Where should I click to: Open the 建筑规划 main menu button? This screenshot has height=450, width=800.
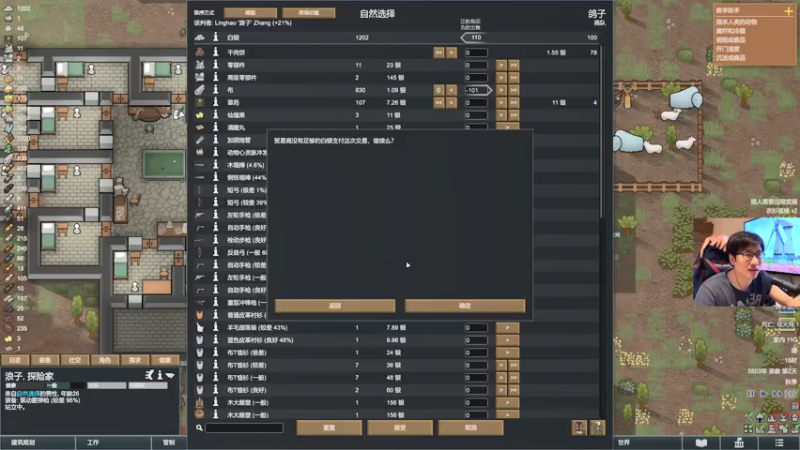point(38,442)
